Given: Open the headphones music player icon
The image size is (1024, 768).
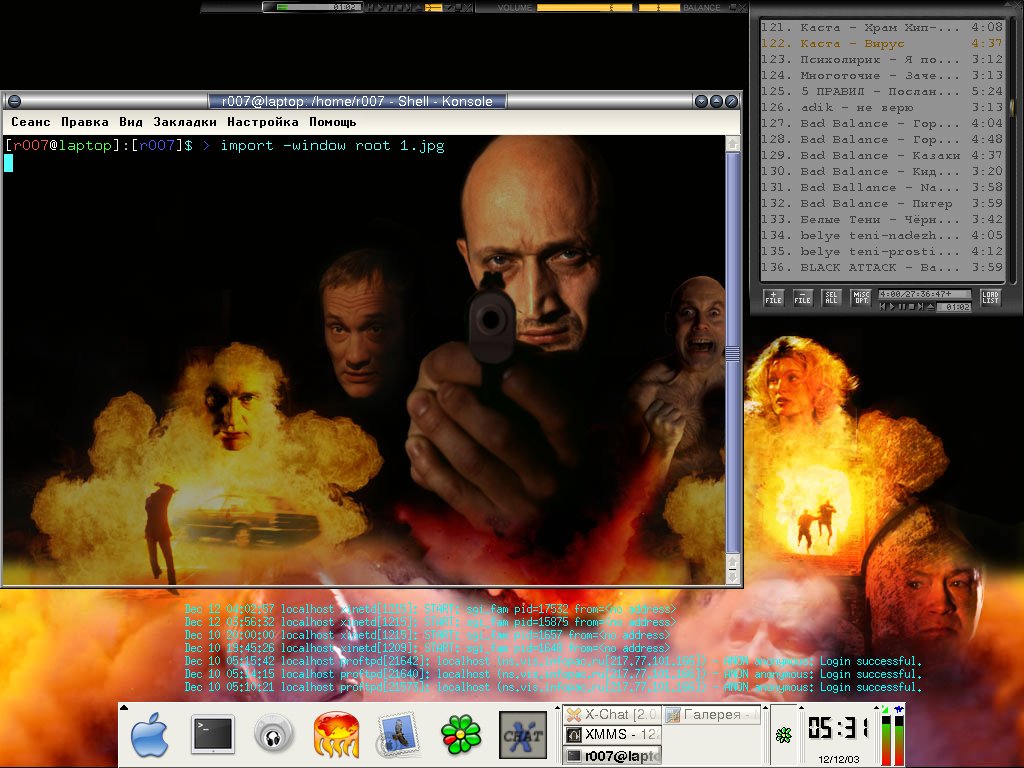Looking at the screenshot, I should coord(273,736).
